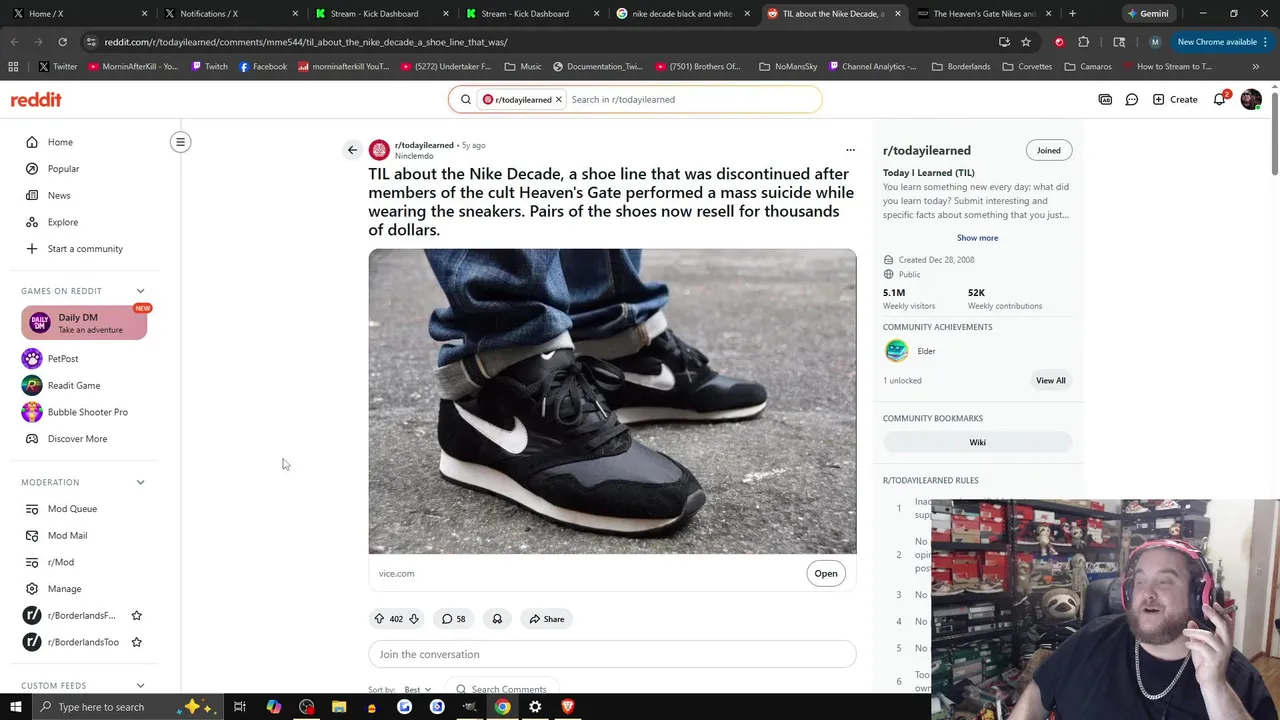Screen dimensions: 1280x720
Task: Click r/todayilearned link in post header
Action: [424, 145]
